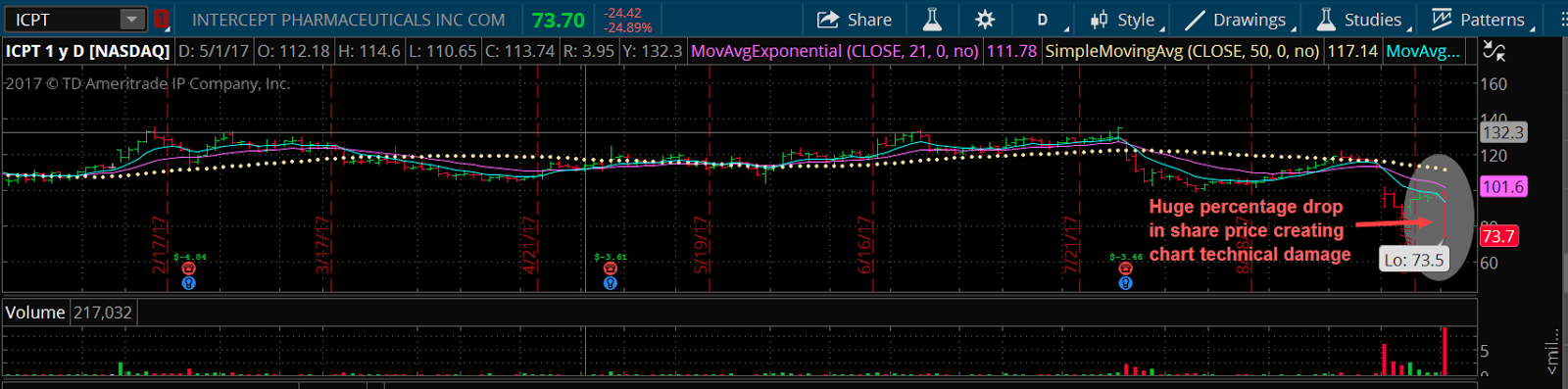Click the red earnings phone icon near 2/17/17
Viewport: 1568px width, 389px height.
click(x=189, y=268)
